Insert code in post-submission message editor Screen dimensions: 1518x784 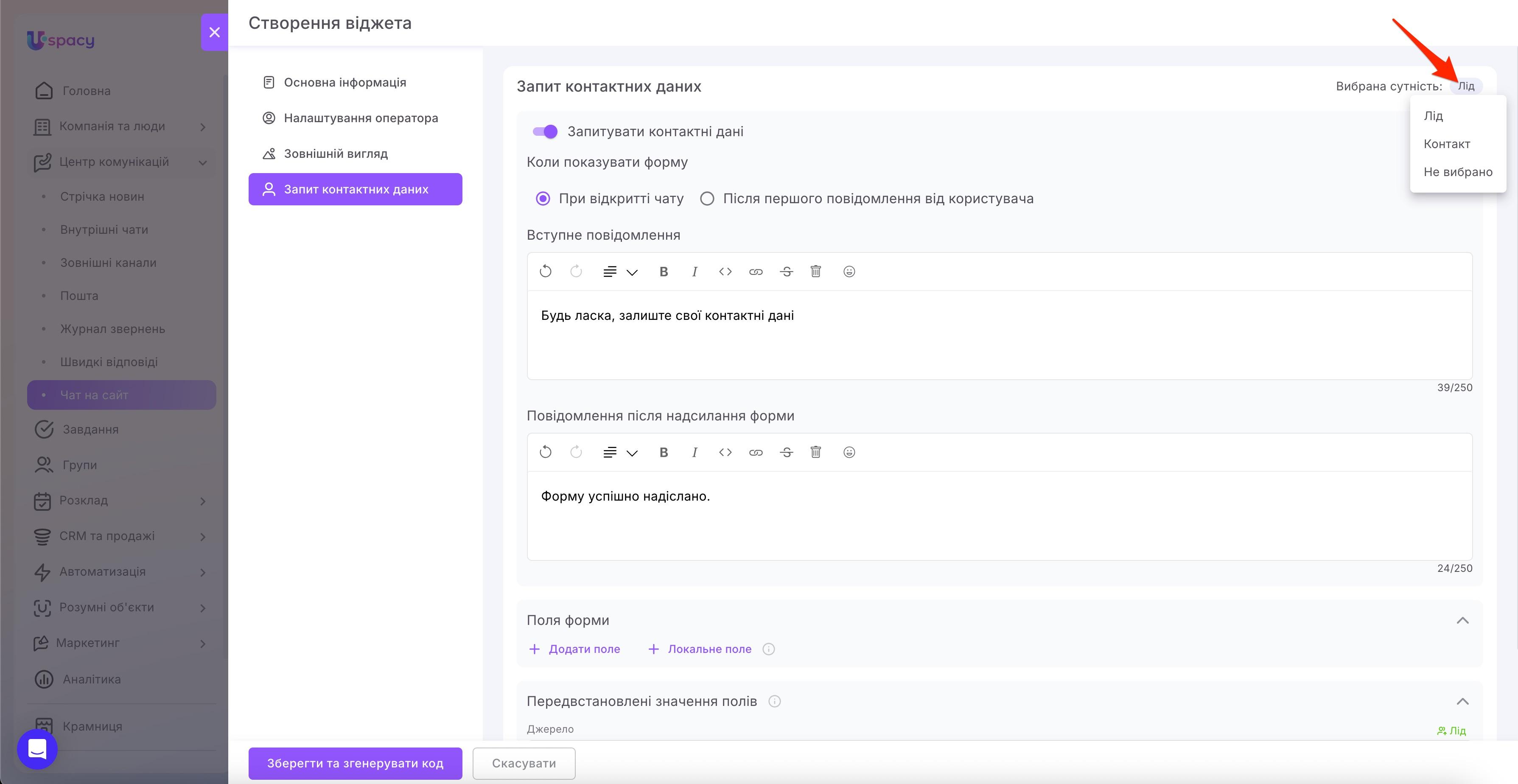pyautogui.click(x=725, y=452)
